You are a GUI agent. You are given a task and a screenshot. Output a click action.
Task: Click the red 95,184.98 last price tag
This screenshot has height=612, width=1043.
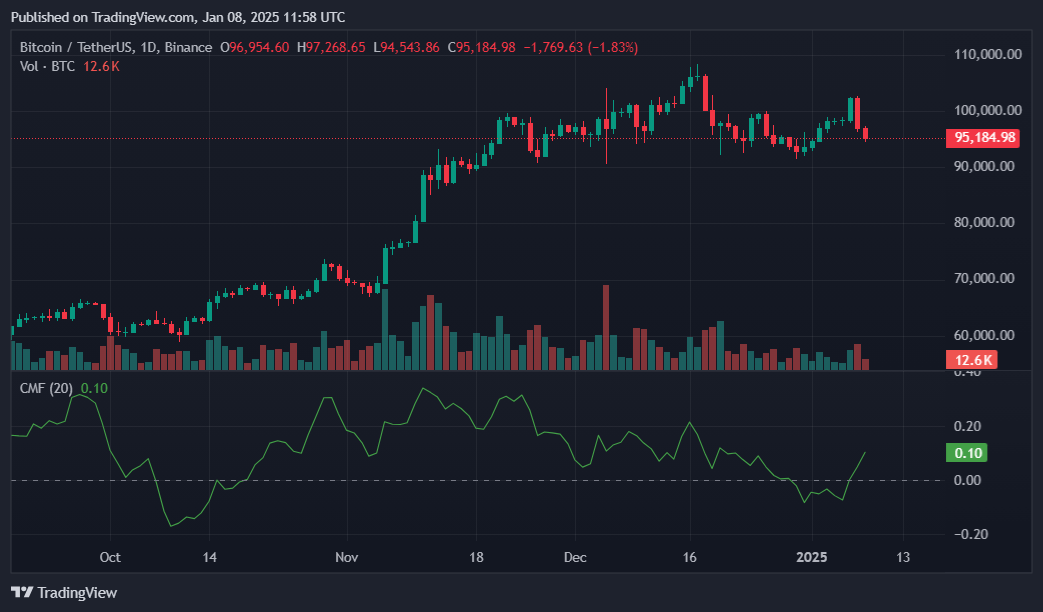coord(982,138)
